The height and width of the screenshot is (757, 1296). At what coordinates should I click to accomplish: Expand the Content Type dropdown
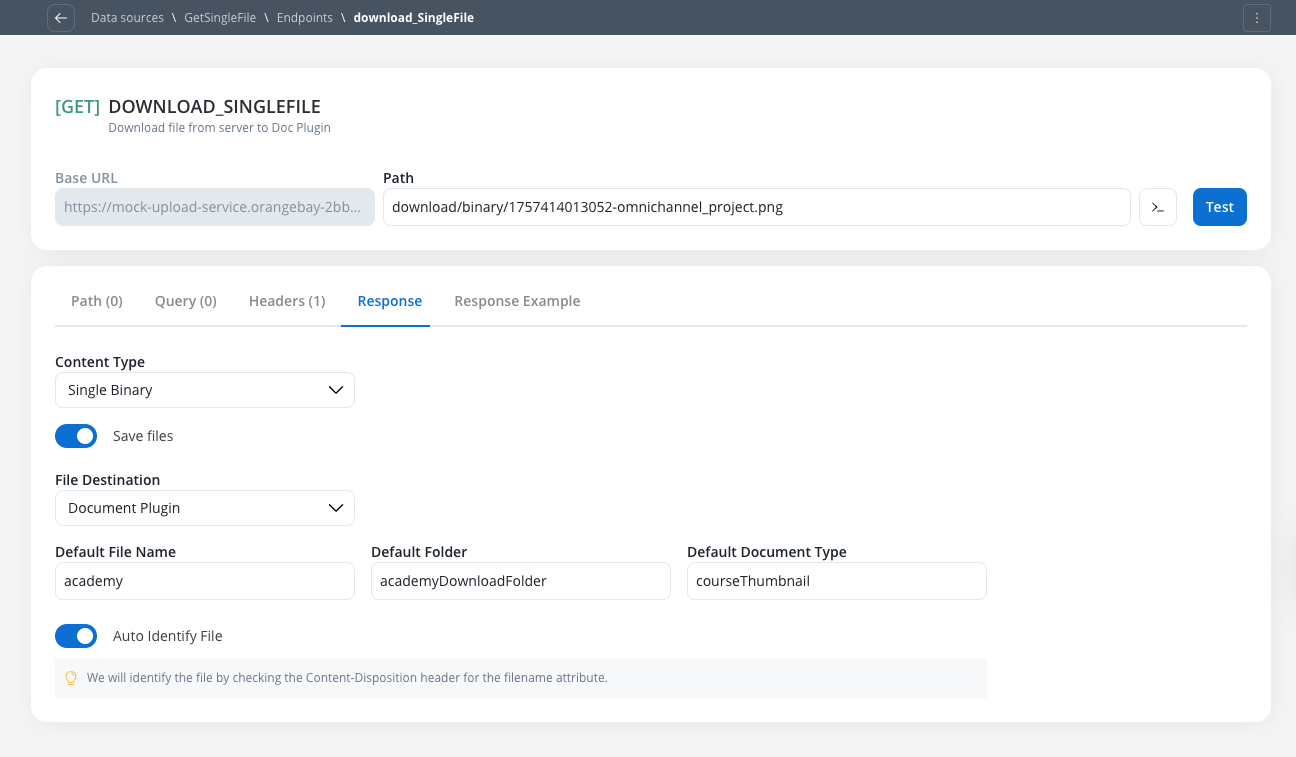(205, 390)
